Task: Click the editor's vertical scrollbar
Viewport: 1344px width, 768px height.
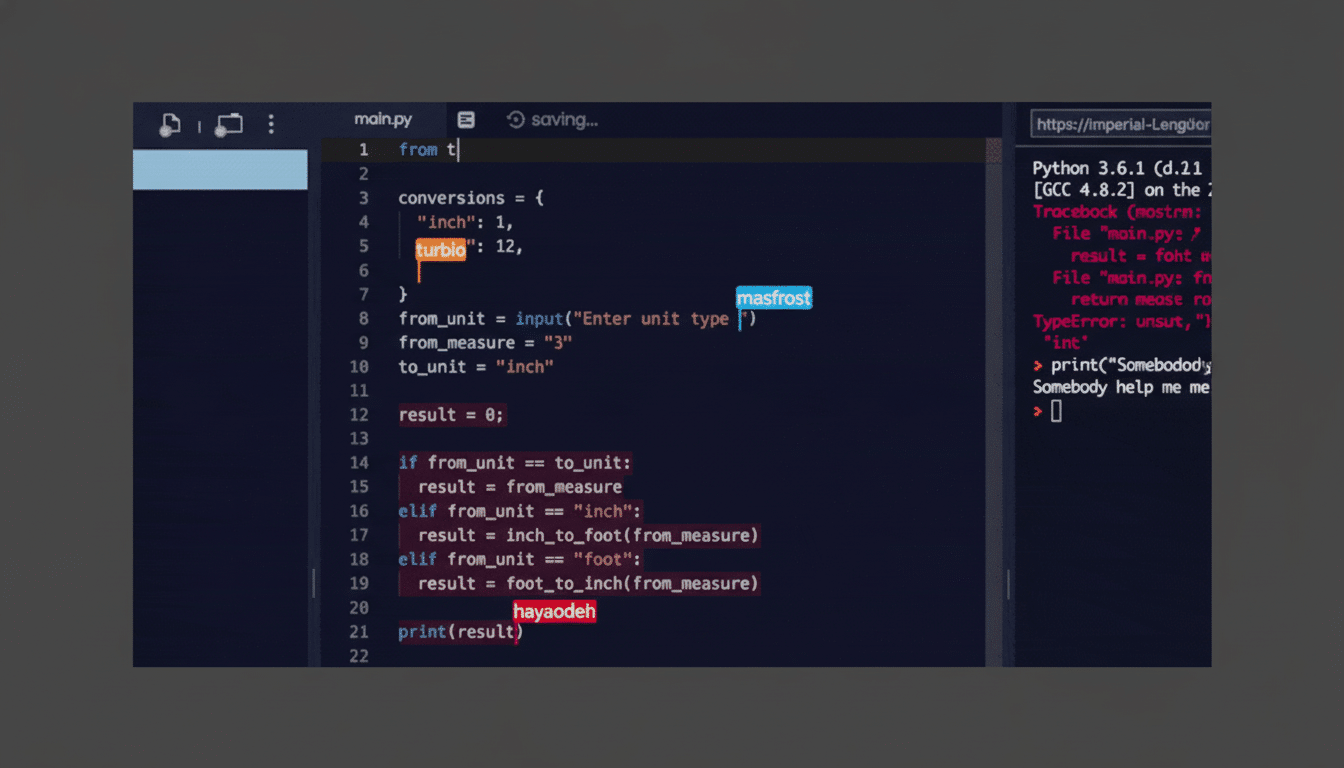Action: point(991,300)
